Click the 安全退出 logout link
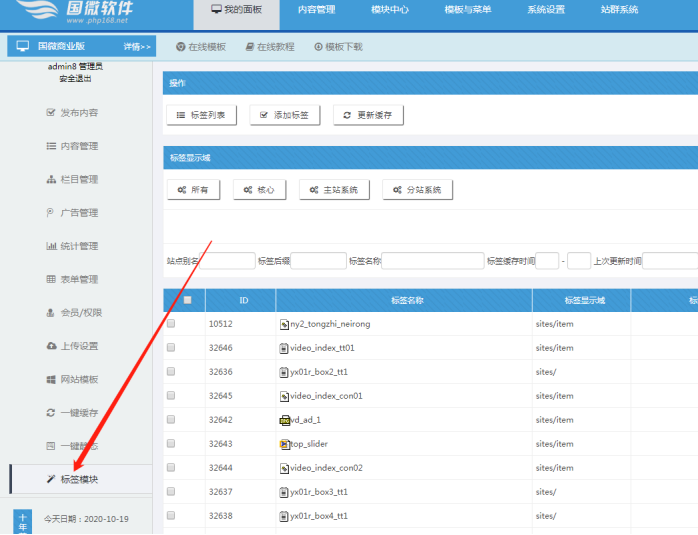 (x=76, y=78)
